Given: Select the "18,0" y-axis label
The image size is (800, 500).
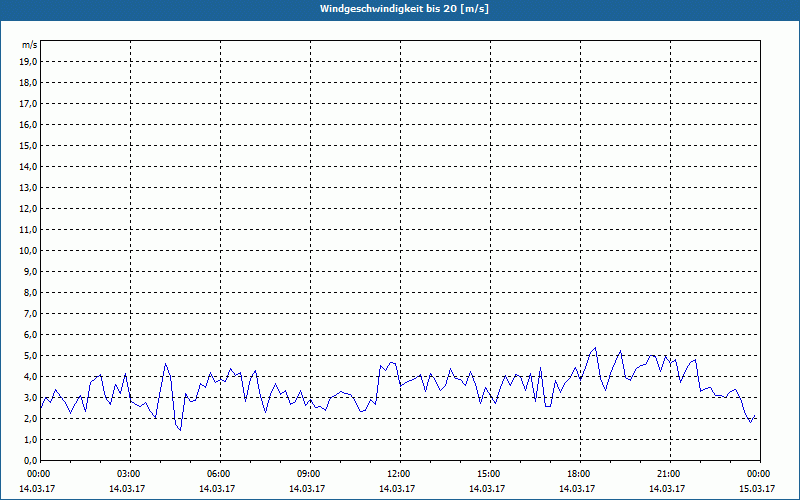Looking at the screenshot, I should point(28,83).
